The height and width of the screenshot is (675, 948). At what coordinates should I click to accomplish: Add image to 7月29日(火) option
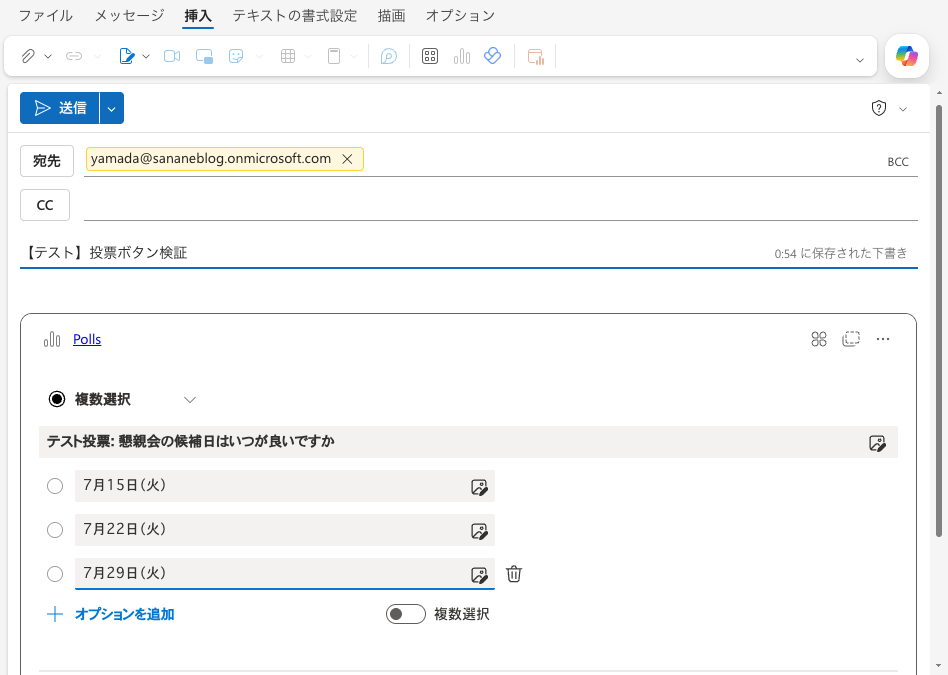(x=479, y=575)
